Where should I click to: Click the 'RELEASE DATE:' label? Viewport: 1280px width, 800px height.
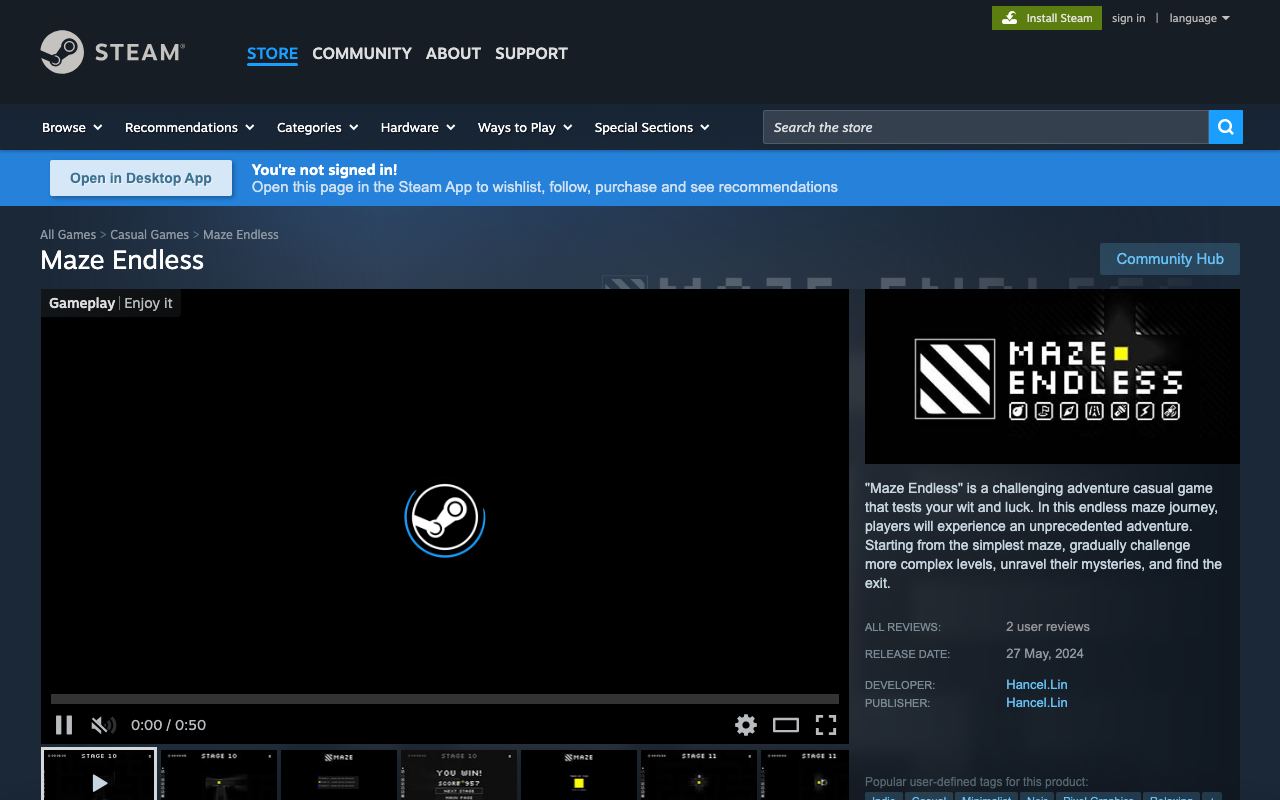908,654
